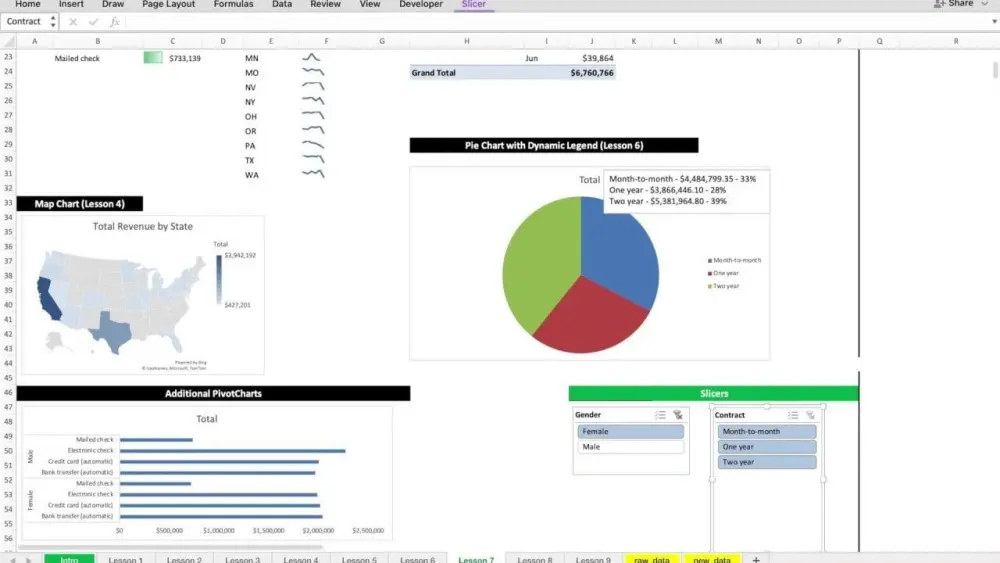
Task: Toggle One year in Contract slicer
Action: click(767, 447)
